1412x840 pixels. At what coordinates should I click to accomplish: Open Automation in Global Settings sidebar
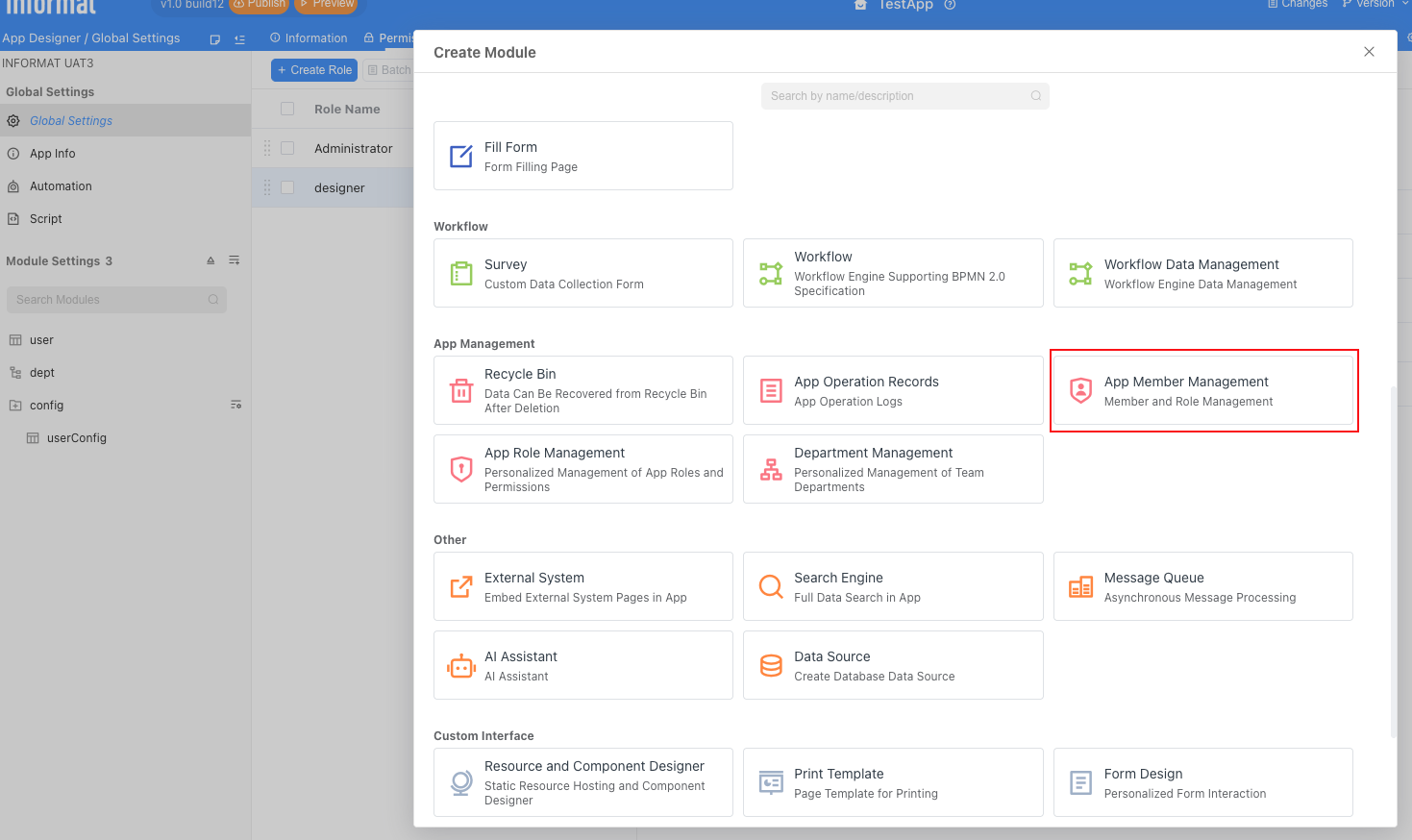(x=61, y=186)
